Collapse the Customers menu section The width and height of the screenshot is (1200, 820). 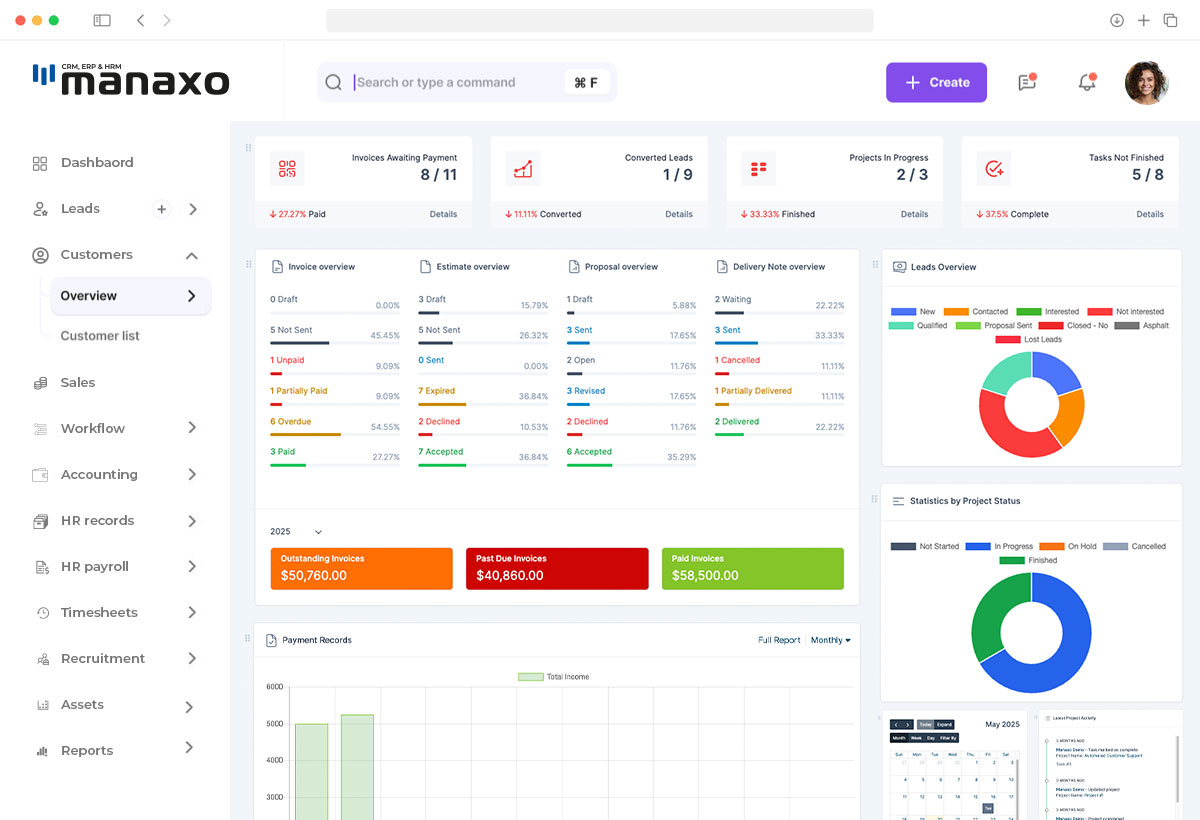click(x=191, y=256)
